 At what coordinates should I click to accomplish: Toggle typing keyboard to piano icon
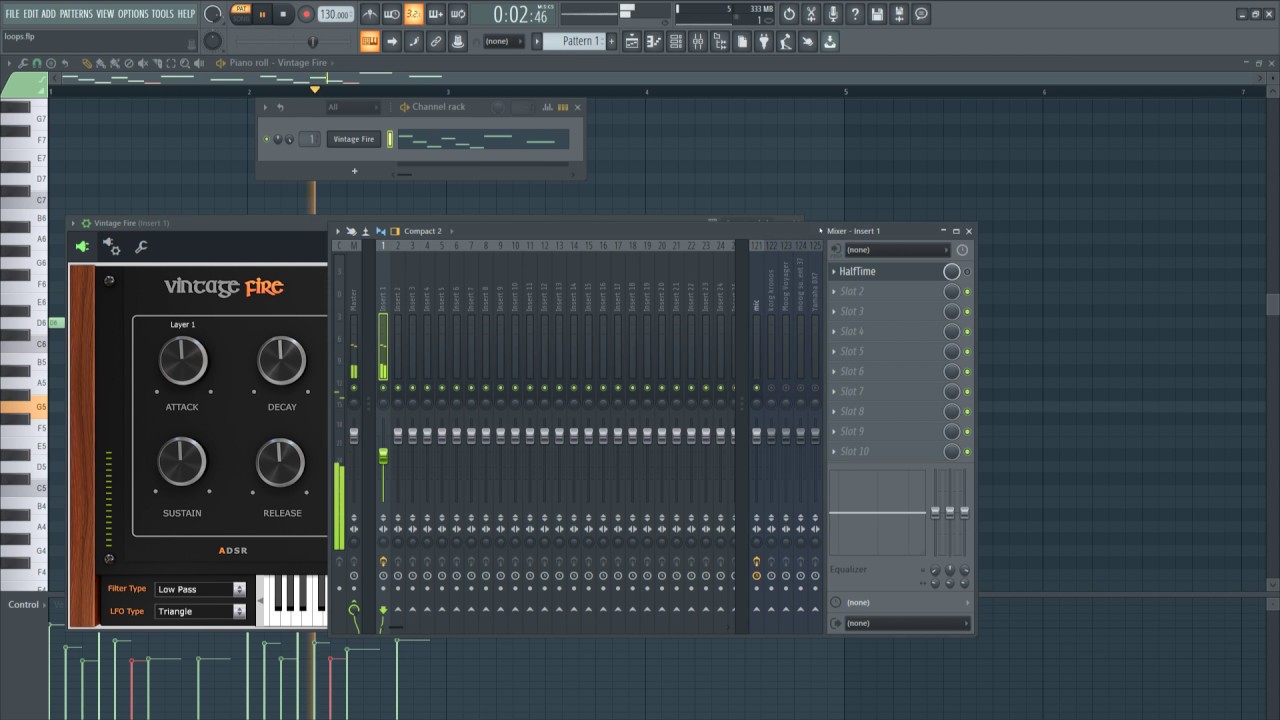tap(370, 41)
